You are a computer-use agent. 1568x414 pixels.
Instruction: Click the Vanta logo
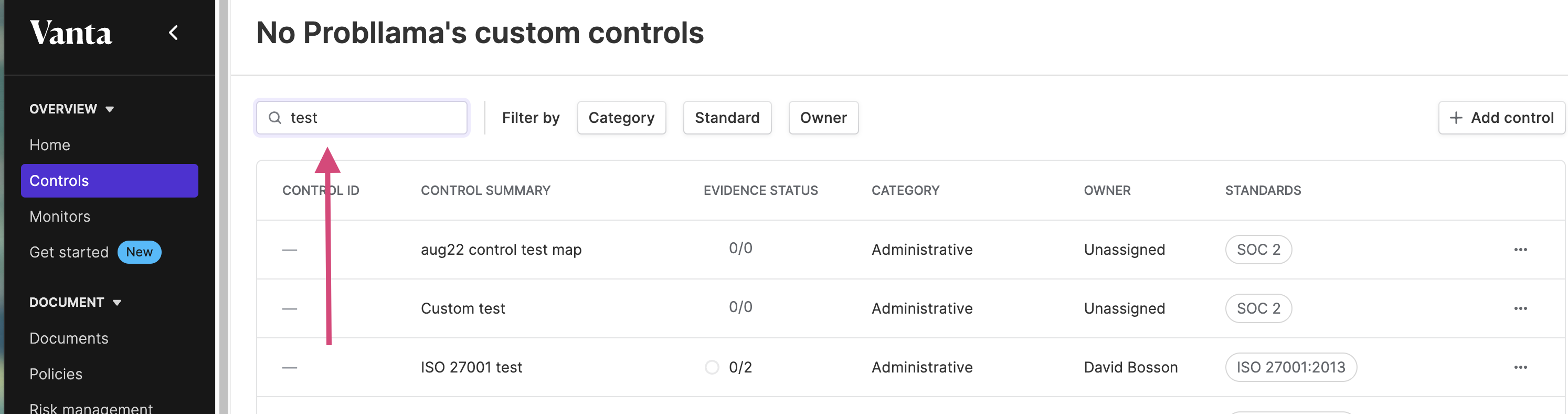(x=71, y=33)
